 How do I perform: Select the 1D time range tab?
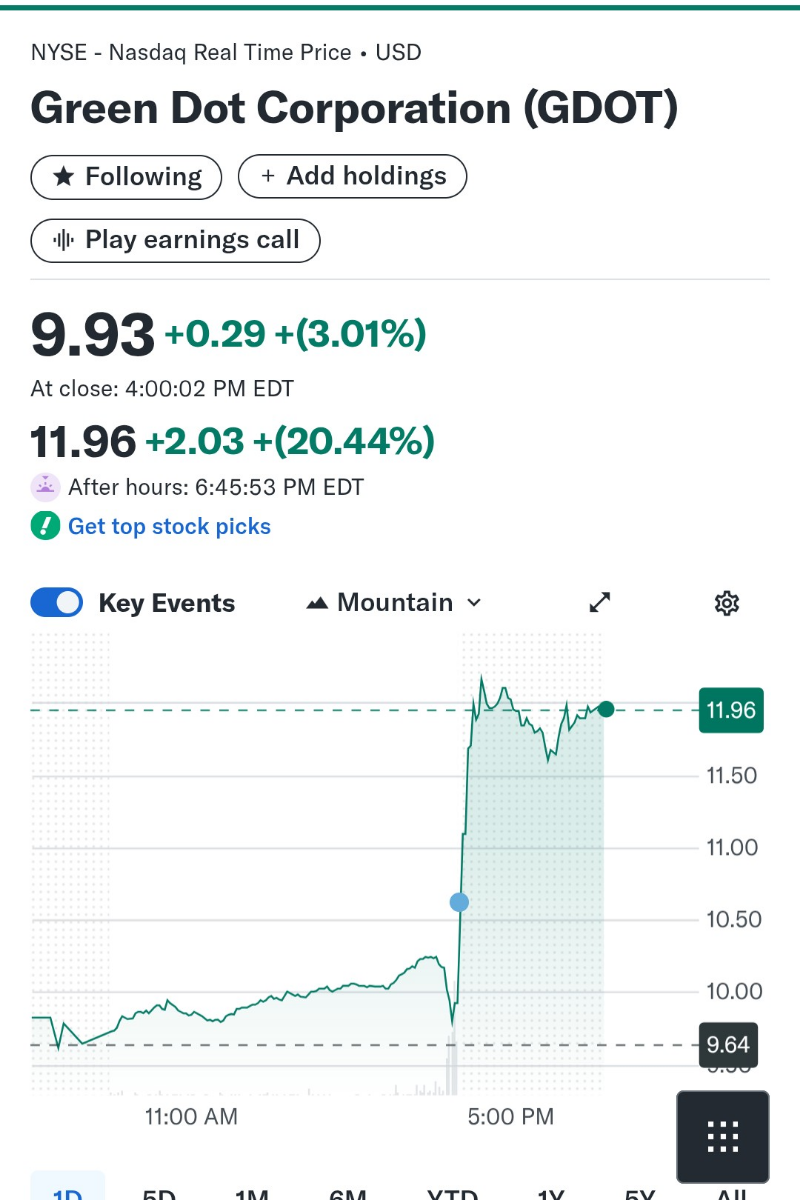(x=67, y=1192)
